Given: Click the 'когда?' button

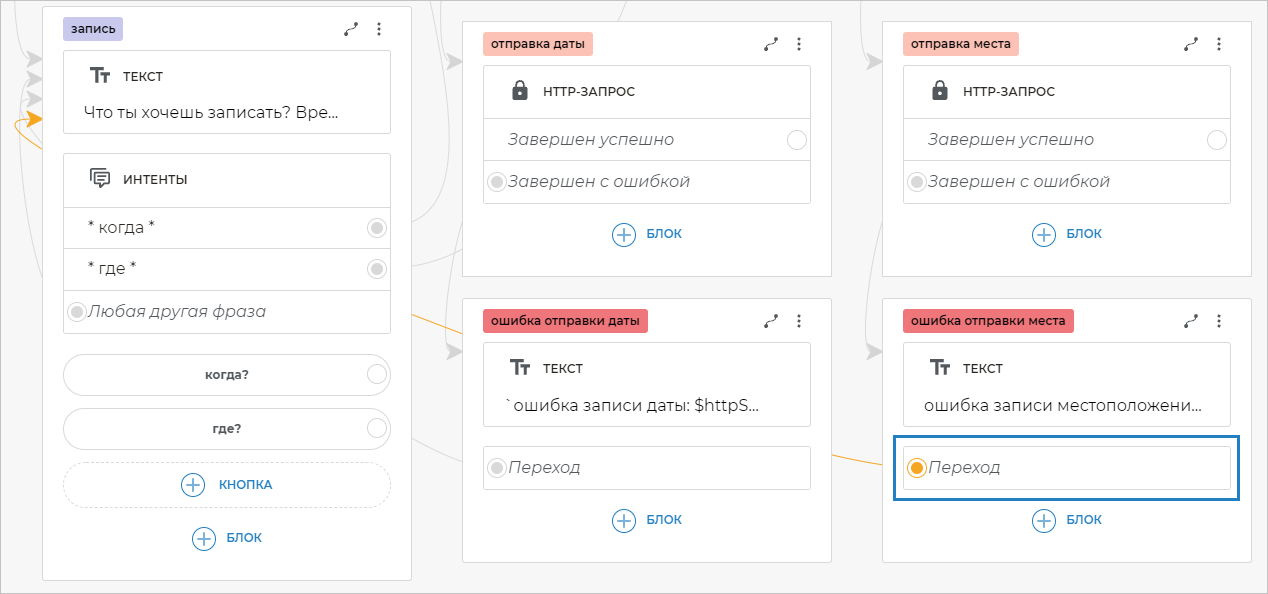Looking at the screenshot, I should point(226,374).
